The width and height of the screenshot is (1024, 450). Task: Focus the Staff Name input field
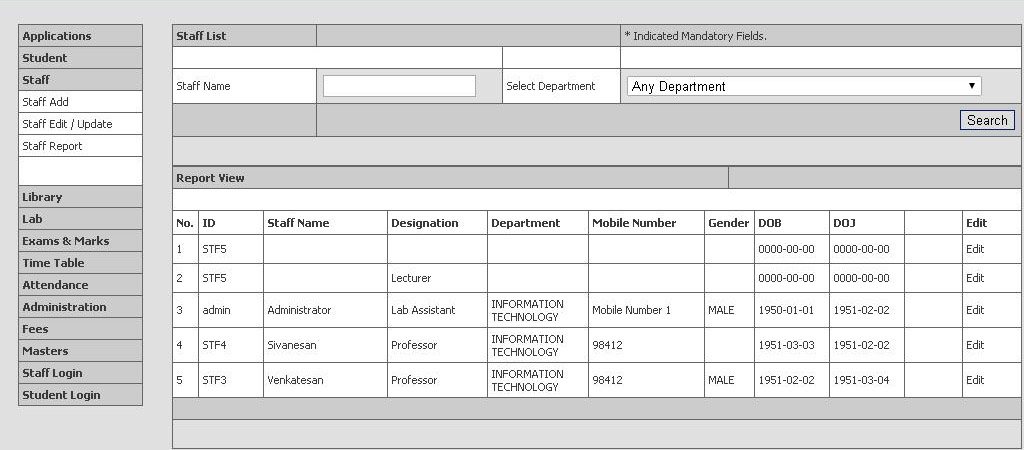point(399,86)
